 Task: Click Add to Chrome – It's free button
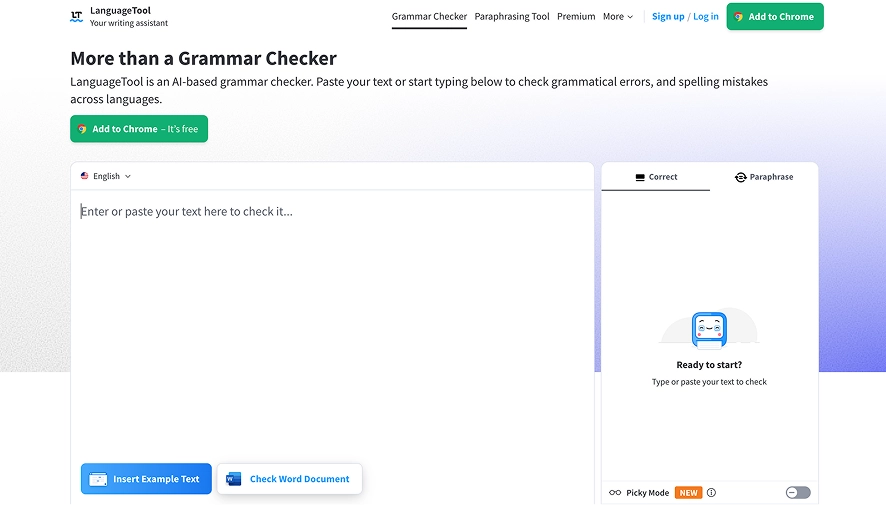(x=139, y=129)
